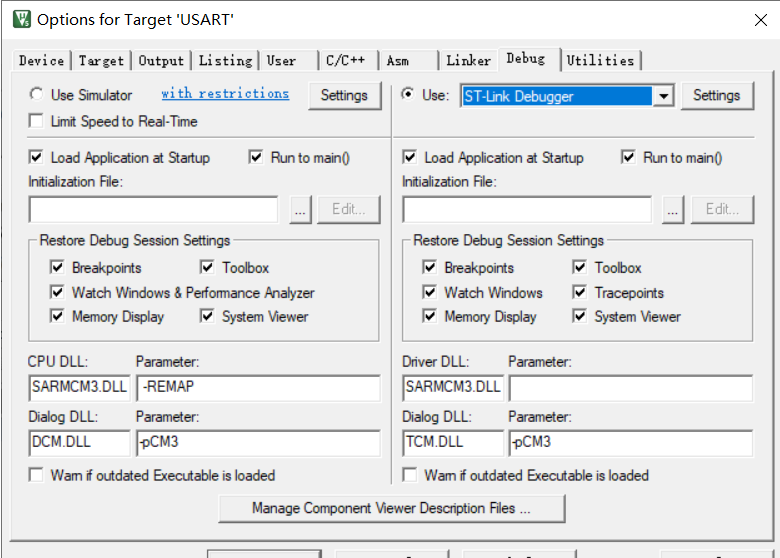Open the Target tab
Screen dimensions: 780x558
coord(101,61)
